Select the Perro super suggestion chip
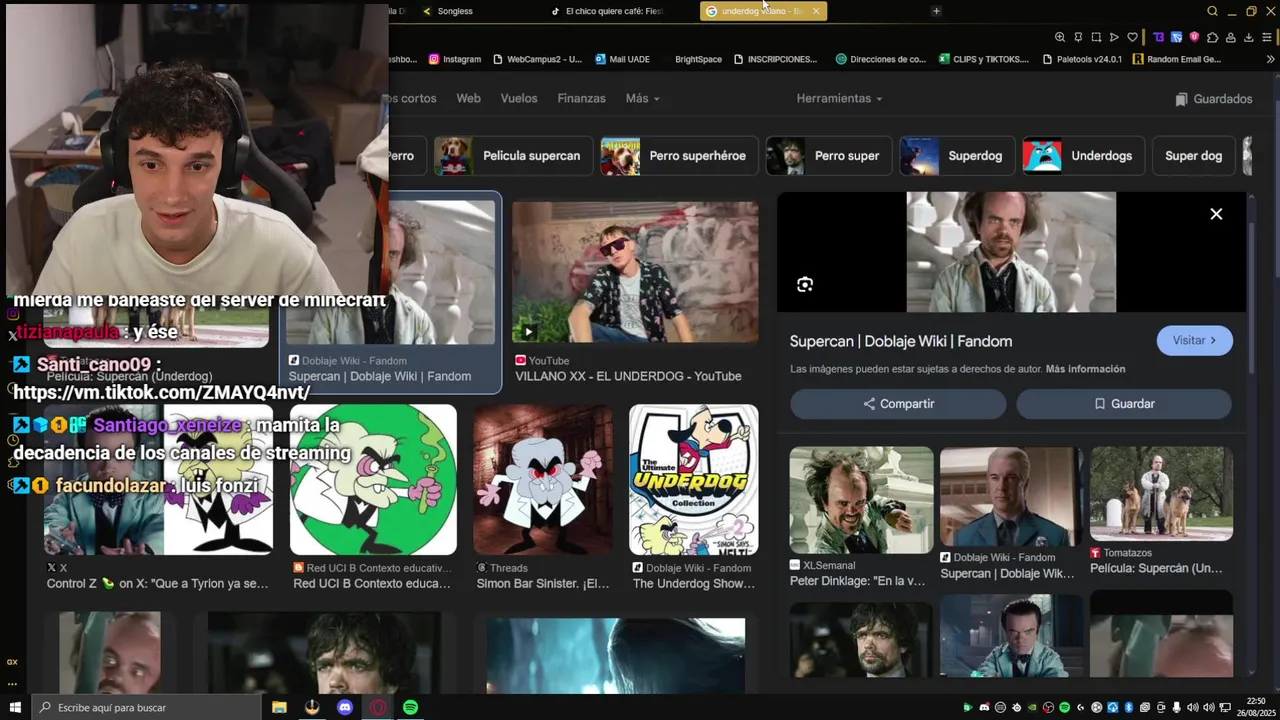This screenshot has width=1280, height=720. [827, 156]
